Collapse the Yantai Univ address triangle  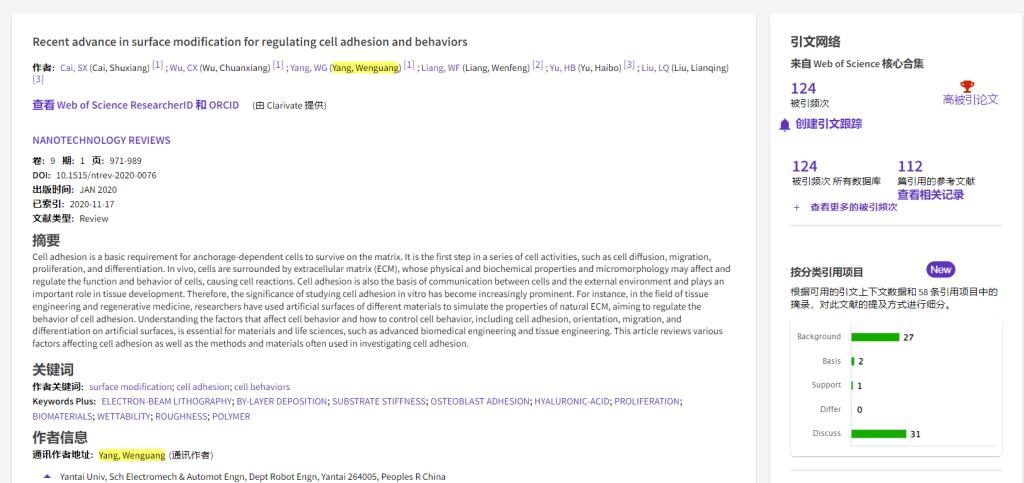click(47, 476)
